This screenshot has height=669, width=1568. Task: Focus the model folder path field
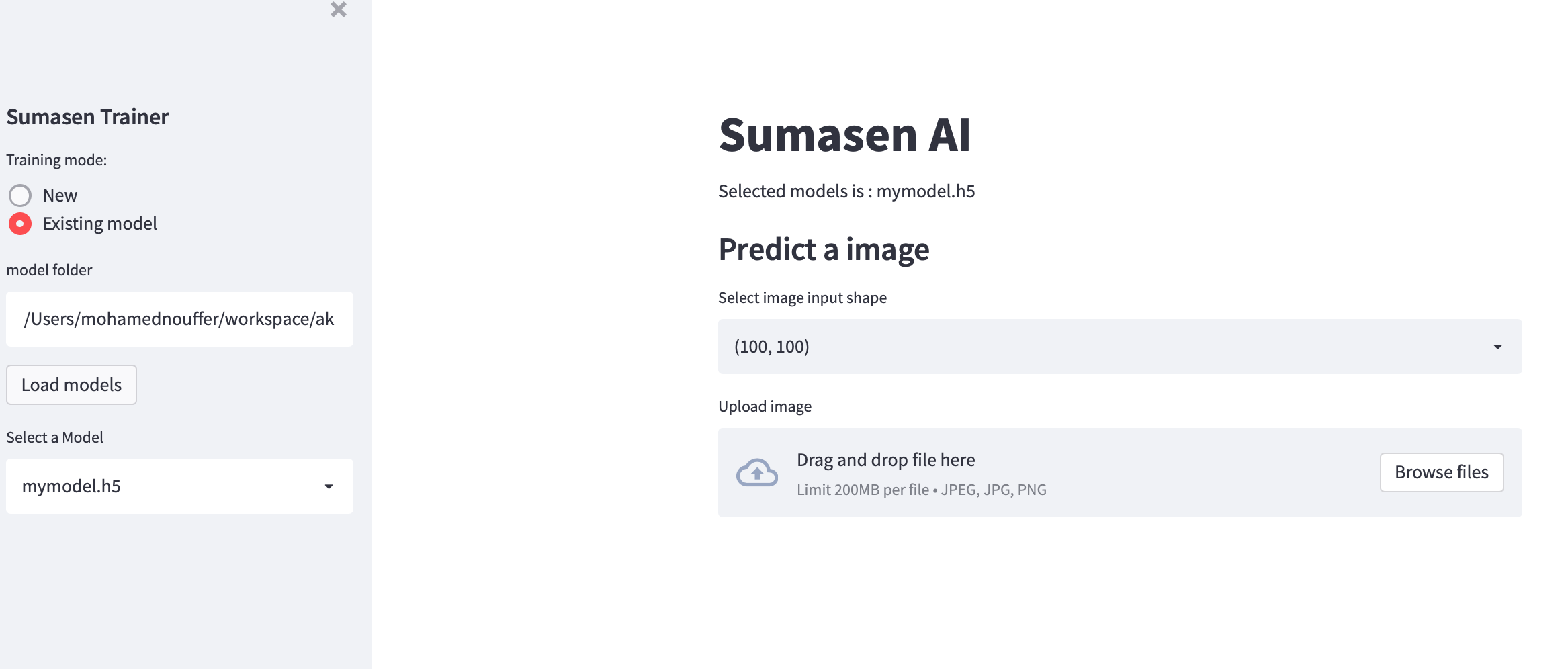[x=179, y=319]
